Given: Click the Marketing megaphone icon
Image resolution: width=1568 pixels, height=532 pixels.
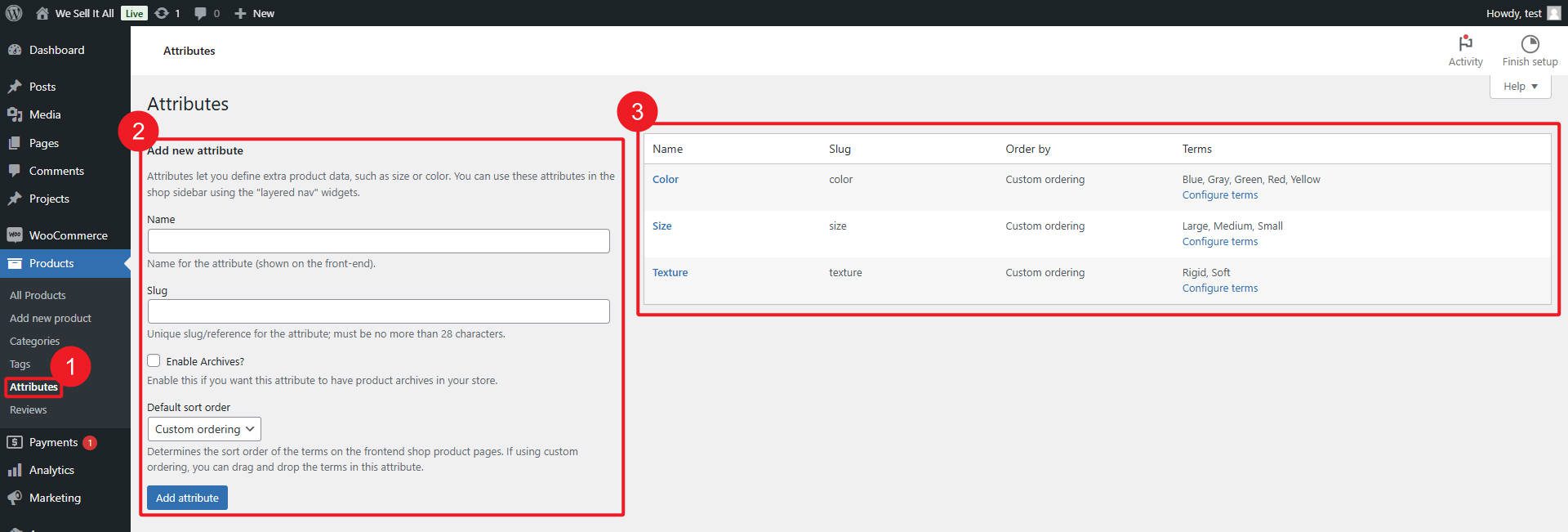Looking at the screenshot, I should point(15,498).
